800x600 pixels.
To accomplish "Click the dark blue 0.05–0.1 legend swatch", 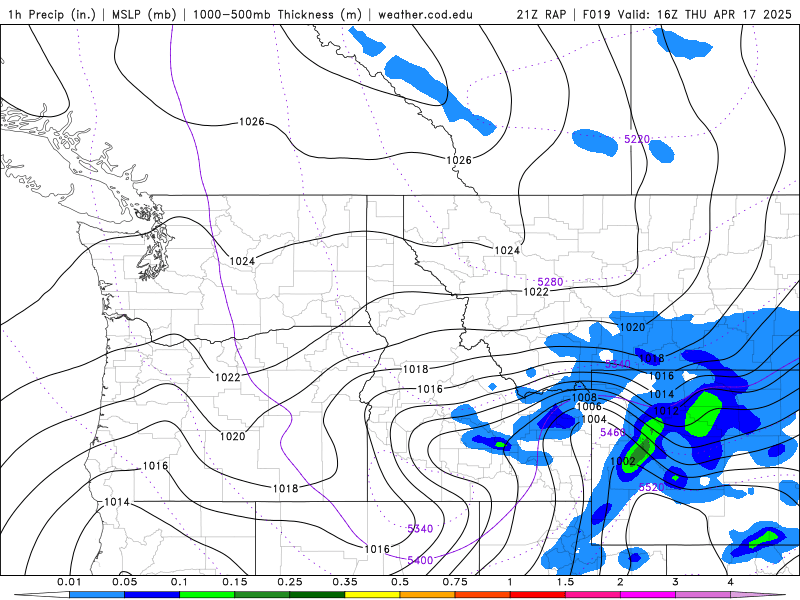I will click(152, 595).
